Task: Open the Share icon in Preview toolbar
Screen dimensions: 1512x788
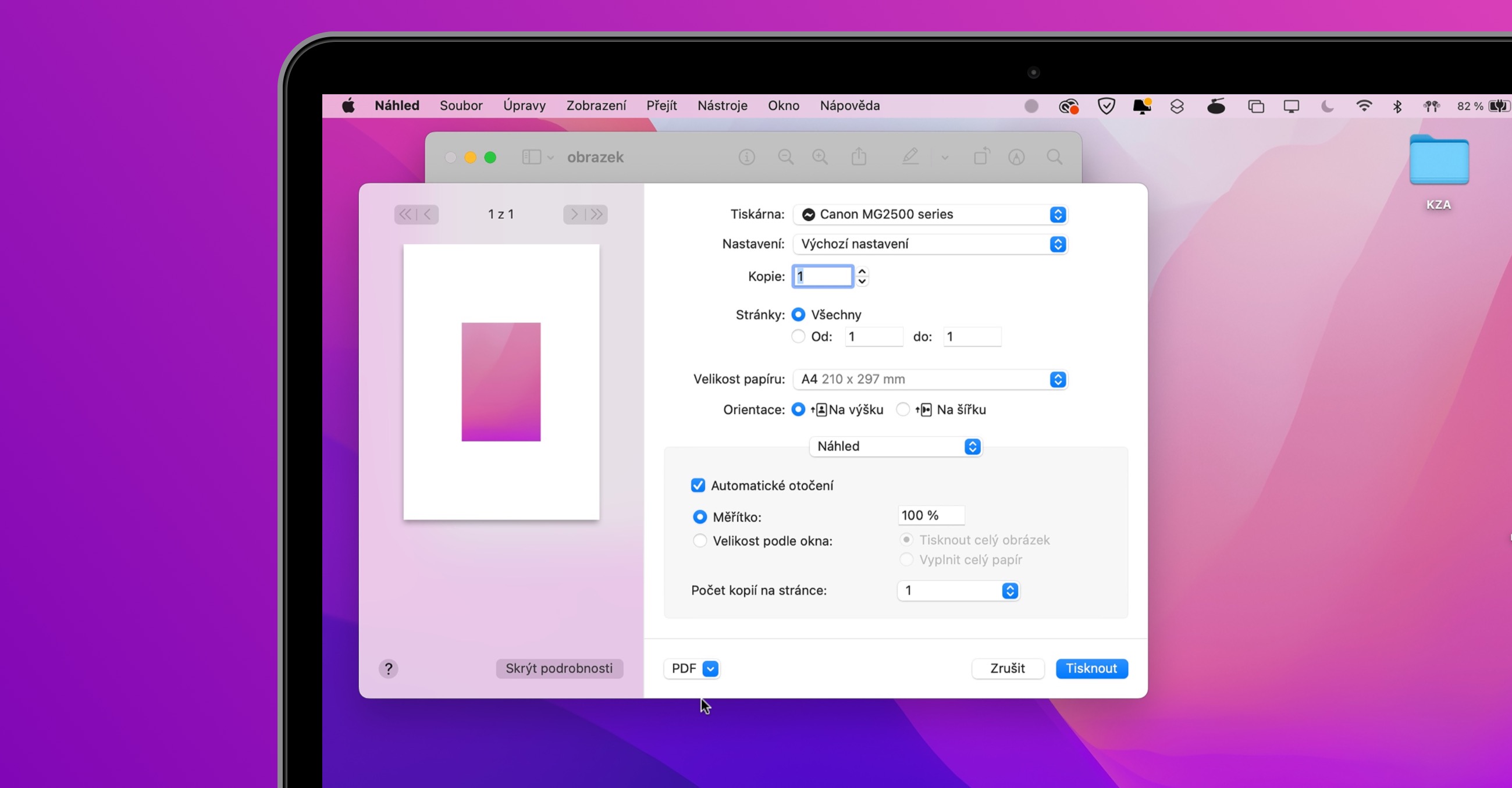Action: [859, 156]
